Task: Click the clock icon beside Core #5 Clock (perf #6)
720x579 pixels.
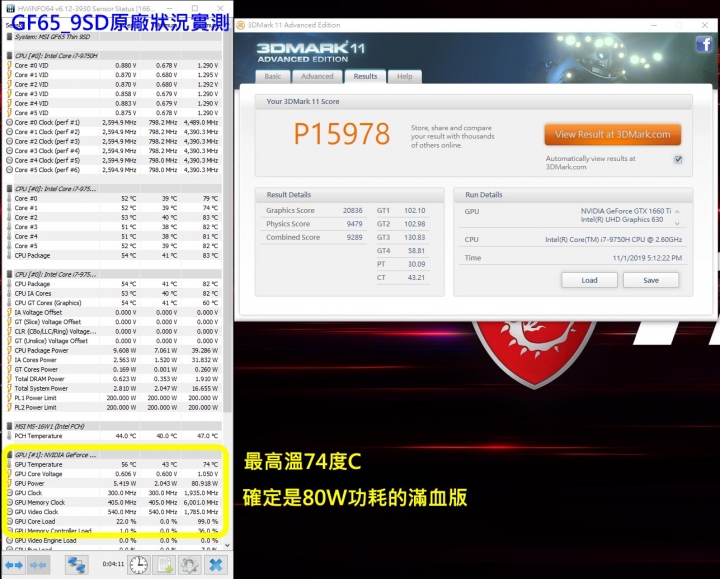Action: click(x=9, y=170)
